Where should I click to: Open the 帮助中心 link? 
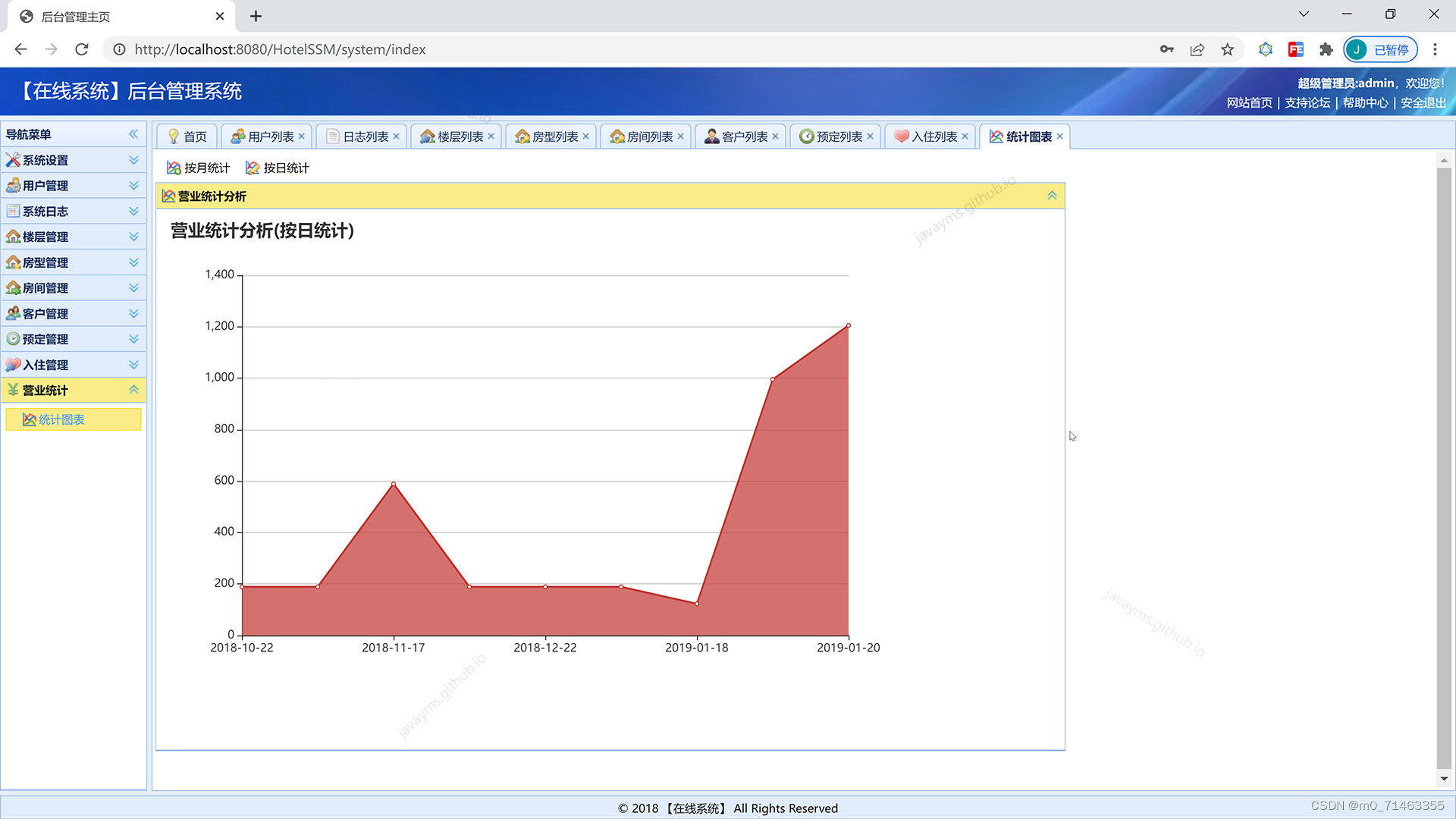(1365, 102)
